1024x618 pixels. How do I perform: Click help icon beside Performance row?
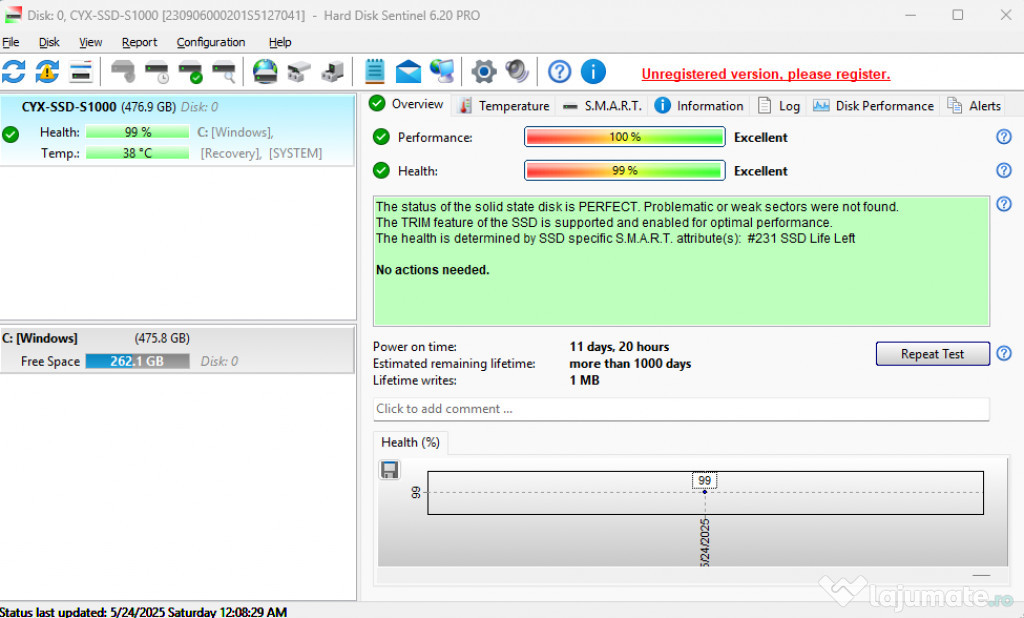coord(1004,137)
